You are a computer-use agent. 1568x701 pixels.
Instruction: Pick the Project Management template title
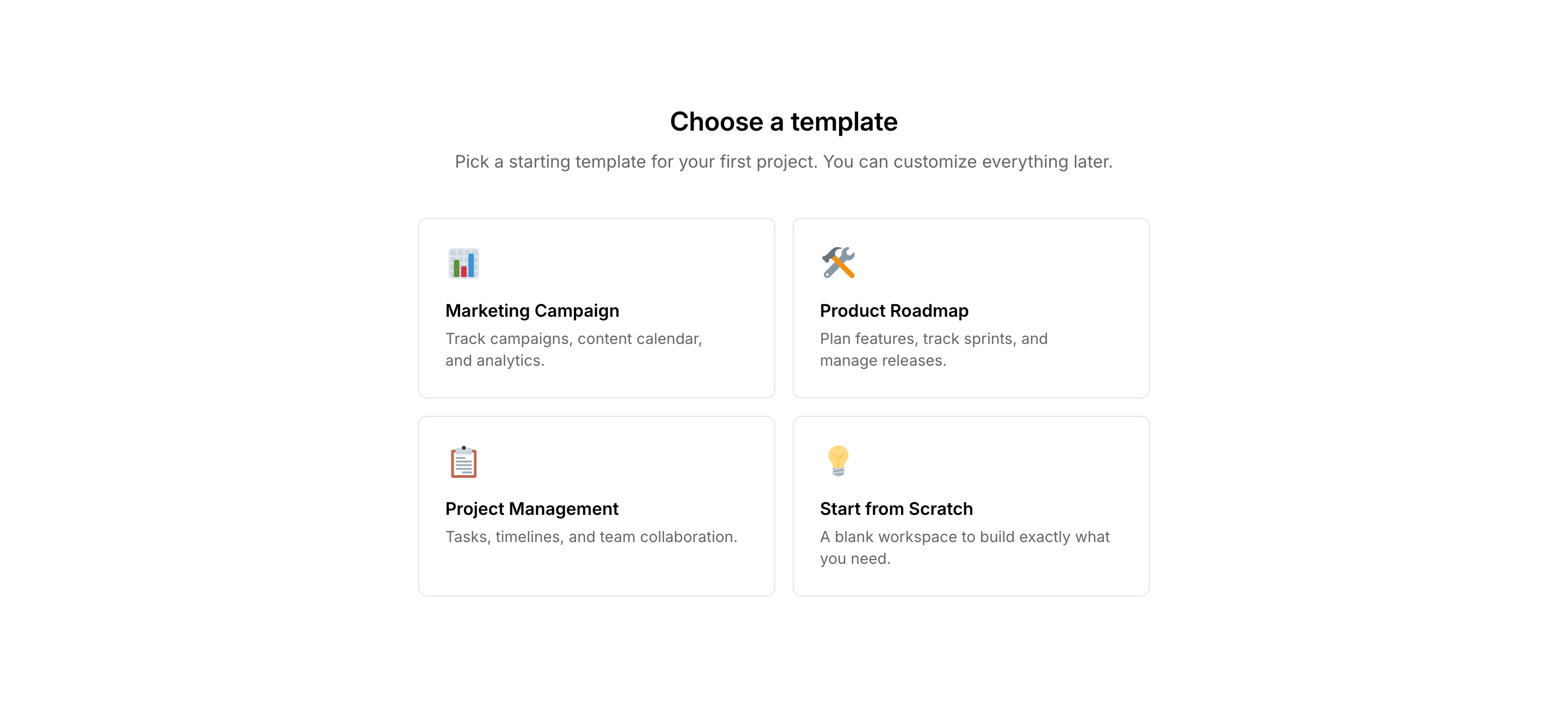(531, 509)
